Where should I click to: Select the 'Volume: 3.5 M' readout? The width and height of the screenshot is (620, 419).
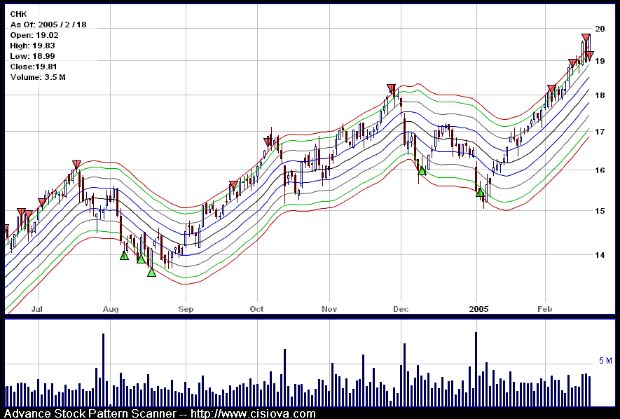pos(38,77)
